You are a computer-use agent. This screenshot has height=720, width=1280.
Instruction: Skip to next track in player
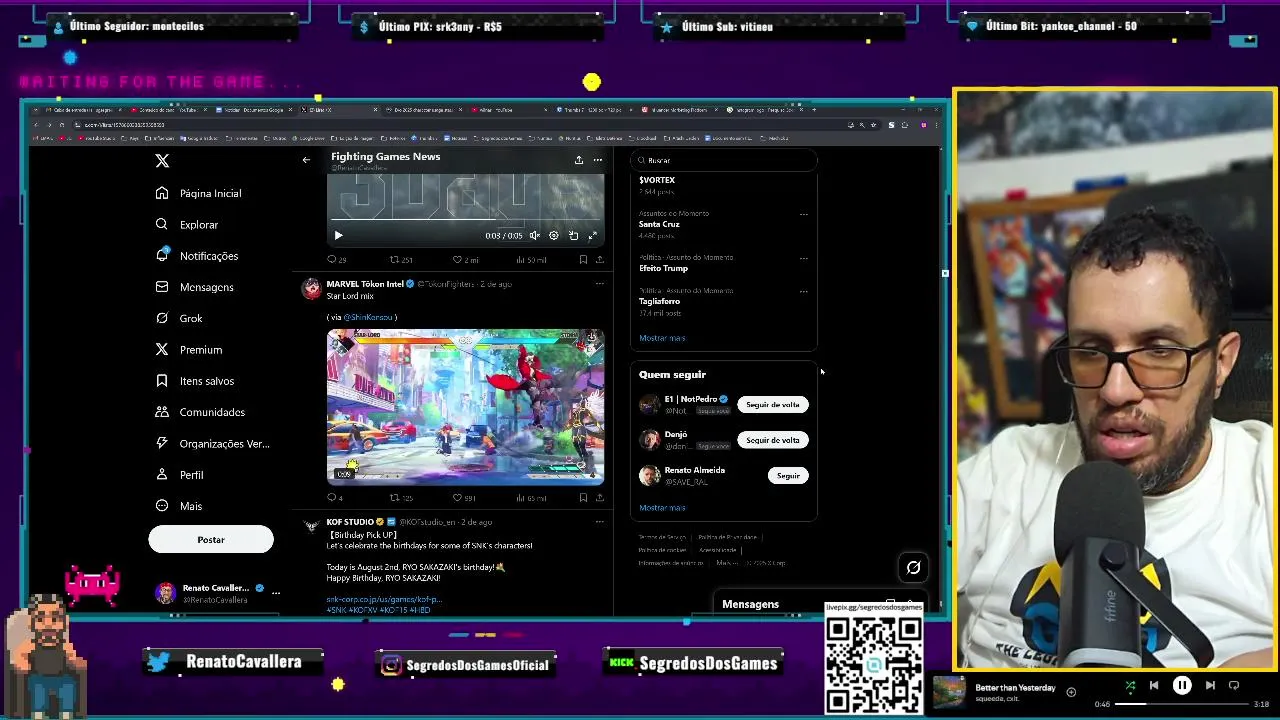[1210, 686]
